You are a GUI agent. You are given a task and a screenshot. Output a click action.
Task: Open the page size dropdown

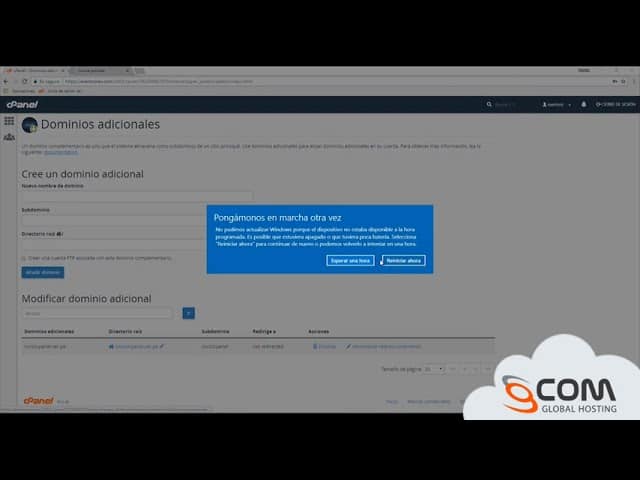coord(433,369)
